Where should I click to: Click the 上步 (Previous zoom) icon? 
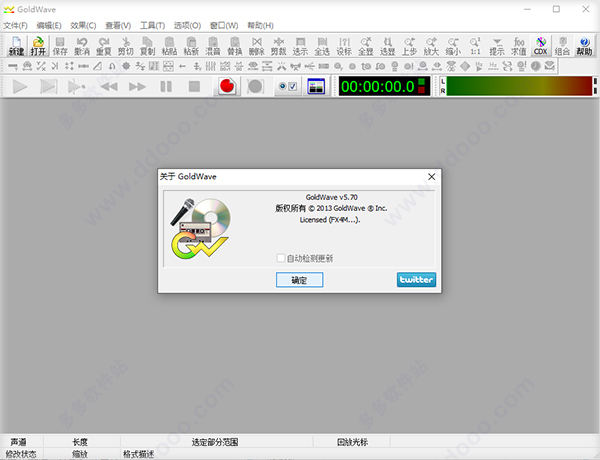click(409, 46)
